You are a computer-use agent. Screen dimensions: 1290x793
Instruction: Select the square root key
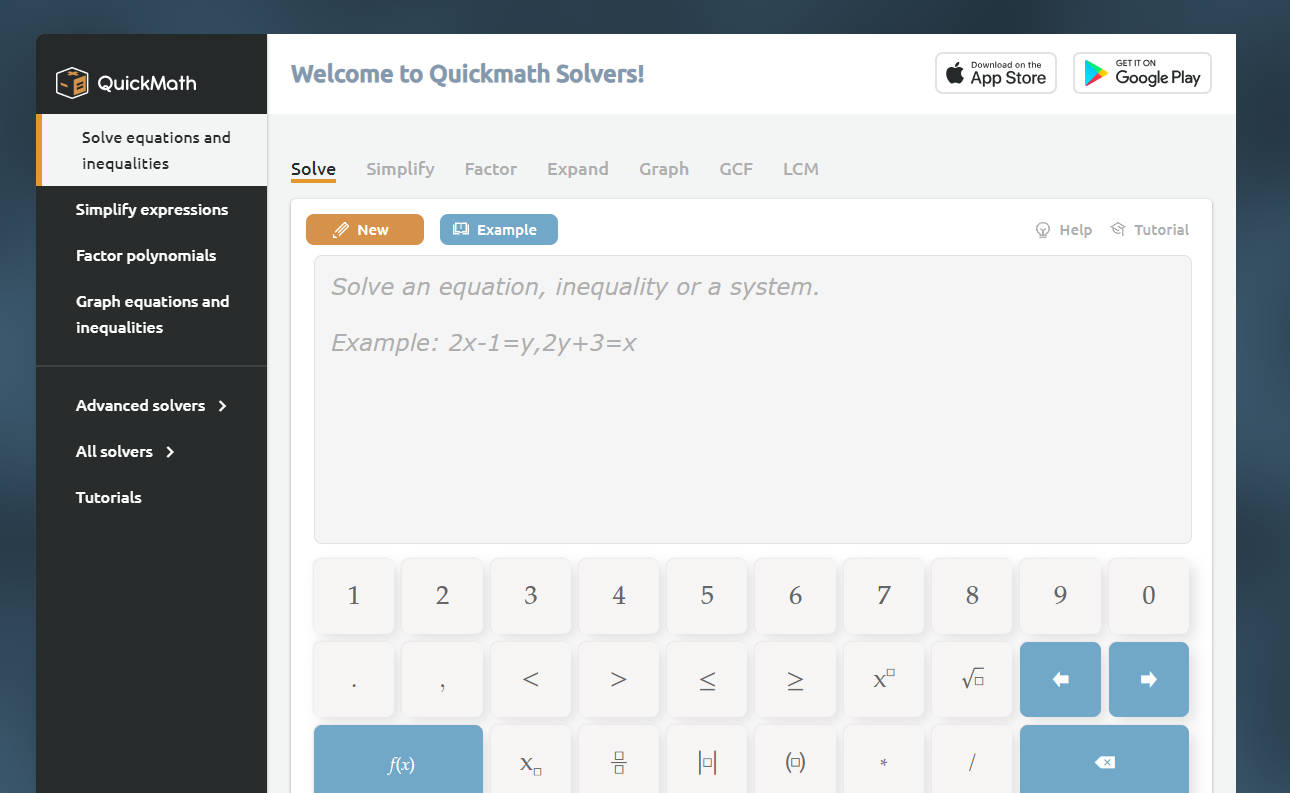pos(971,679)
